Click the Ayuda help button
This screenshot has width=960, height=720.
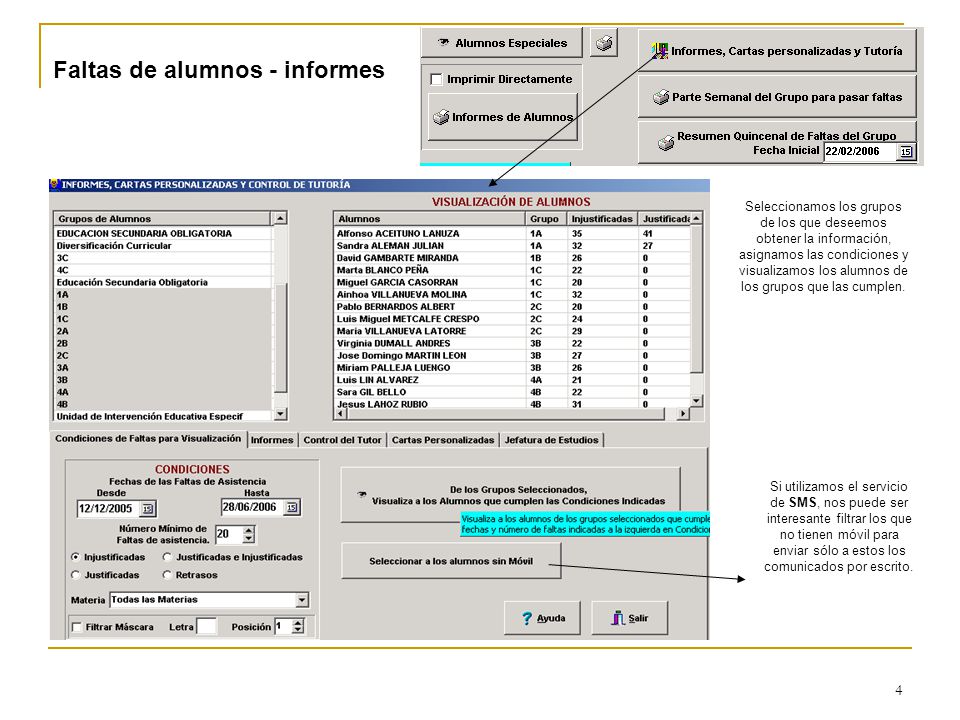pos(544,618)
